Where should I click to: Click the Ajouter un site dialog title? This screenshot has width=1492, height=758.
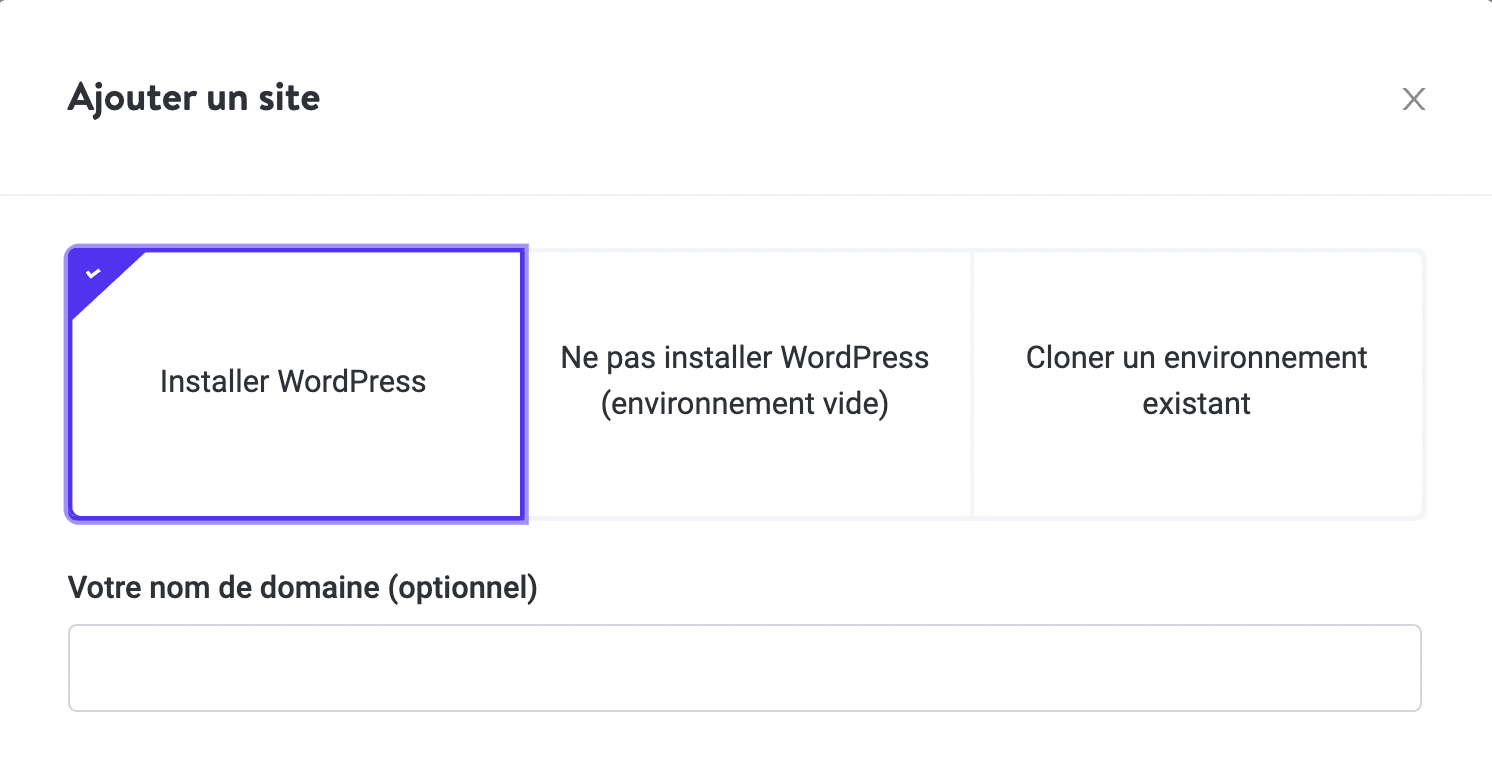coord(193,98)
